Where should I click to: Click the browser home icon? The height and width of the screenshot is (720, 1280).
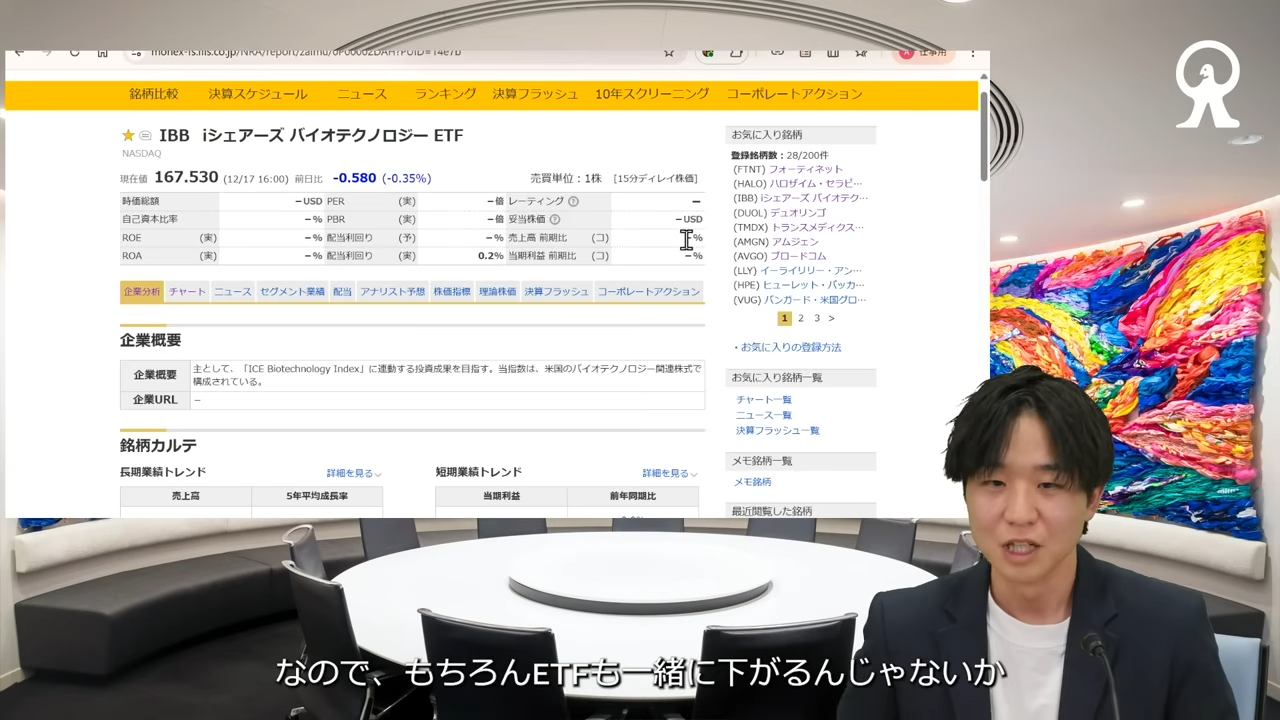tap(102, 53)
